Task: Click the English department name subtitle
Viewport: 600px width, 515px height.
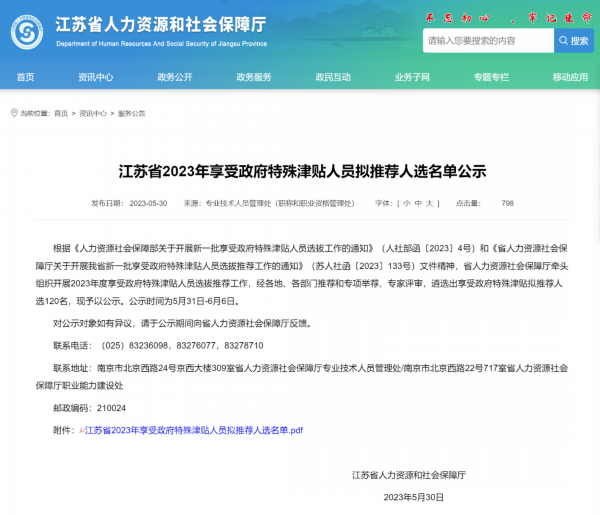Action: tap(161, 44)
